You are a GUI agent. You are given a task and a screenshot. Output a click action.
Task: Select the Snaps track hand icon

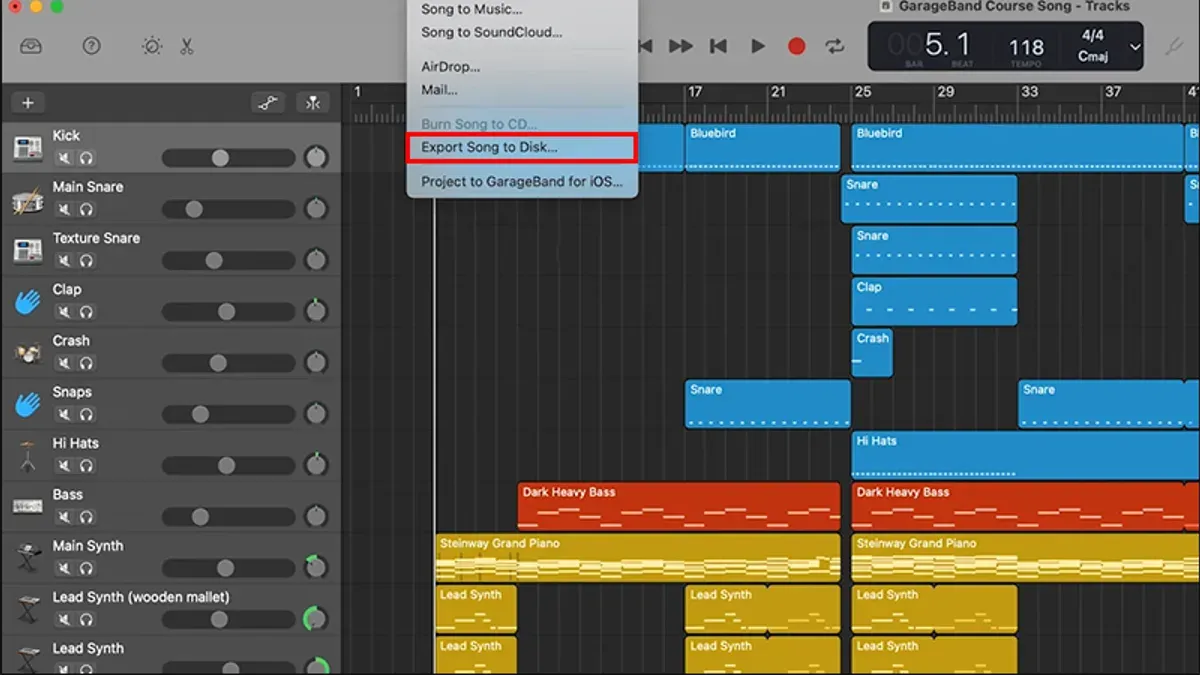pos(27,405)
